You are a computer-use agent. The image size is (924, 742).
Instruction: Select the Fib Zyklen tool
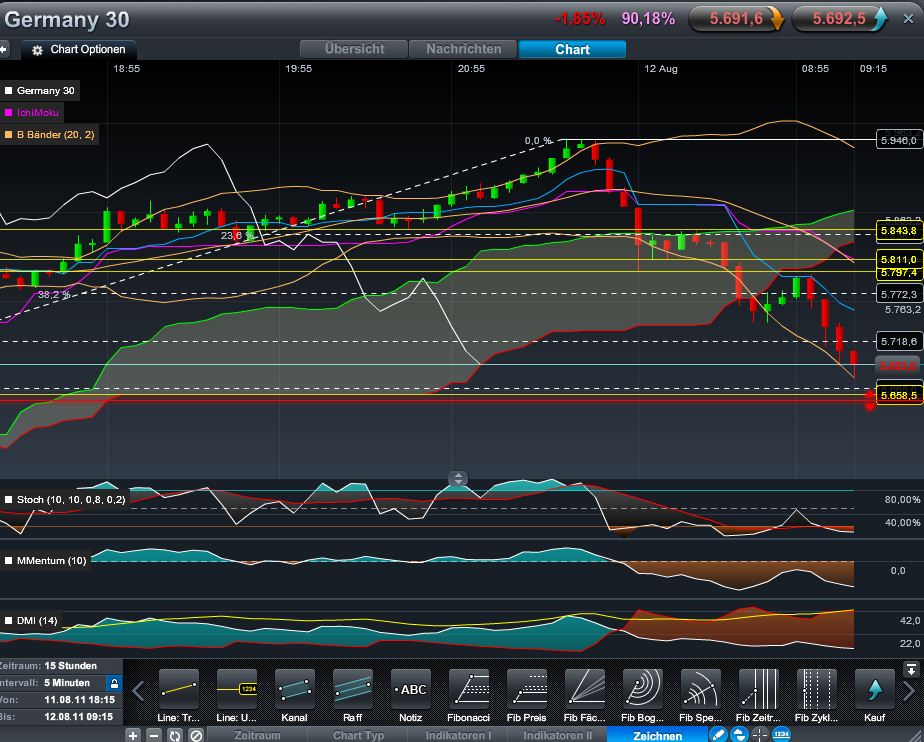[x=816, y=689]
